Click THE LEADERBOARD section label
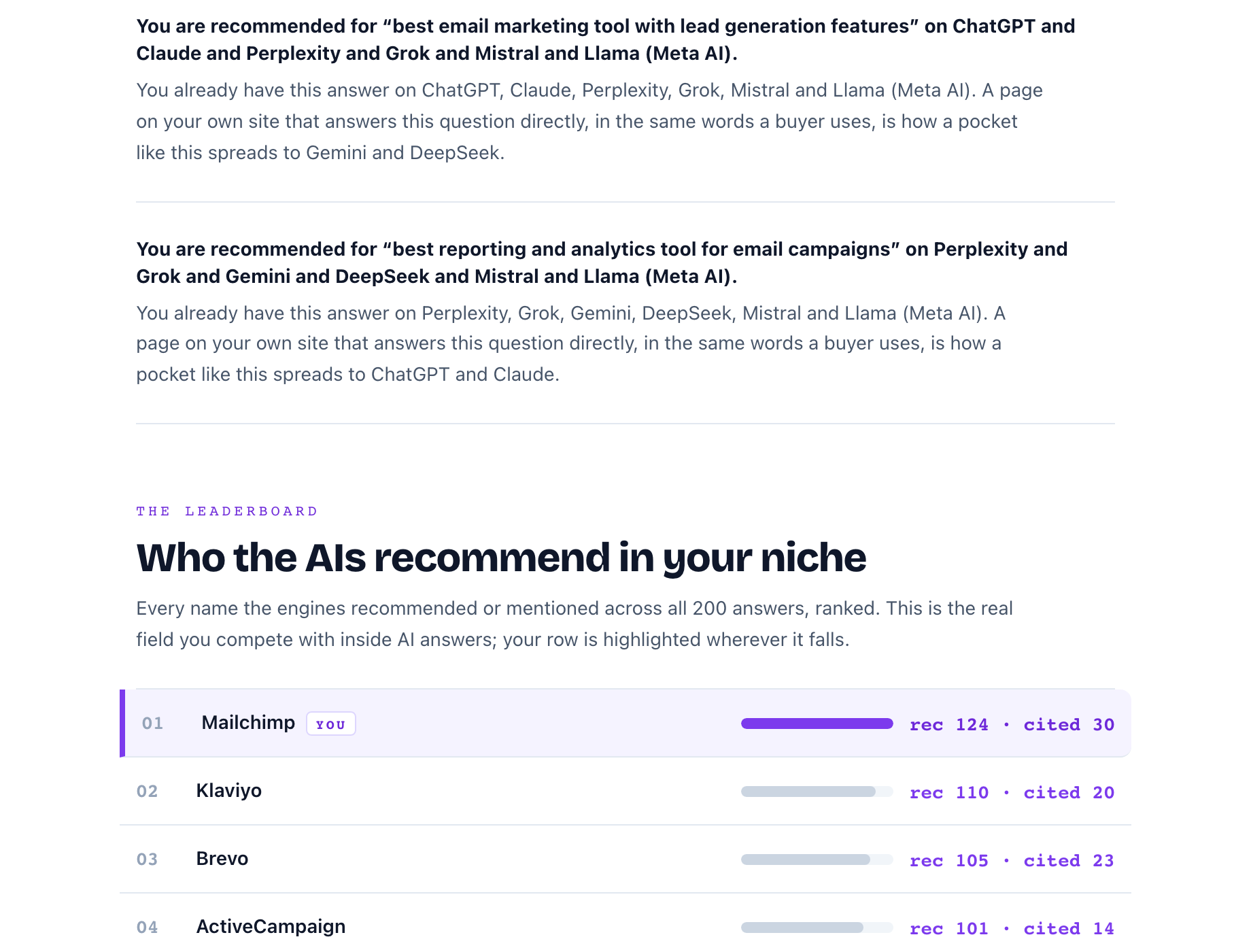This screenshot has width=1251, height=952. (x=227, y=511)
